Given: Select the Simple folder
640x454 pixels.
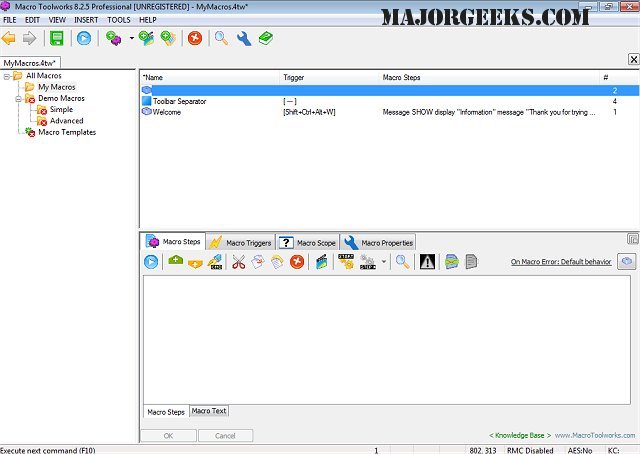Looking at the screenshot, I should 61,109.
